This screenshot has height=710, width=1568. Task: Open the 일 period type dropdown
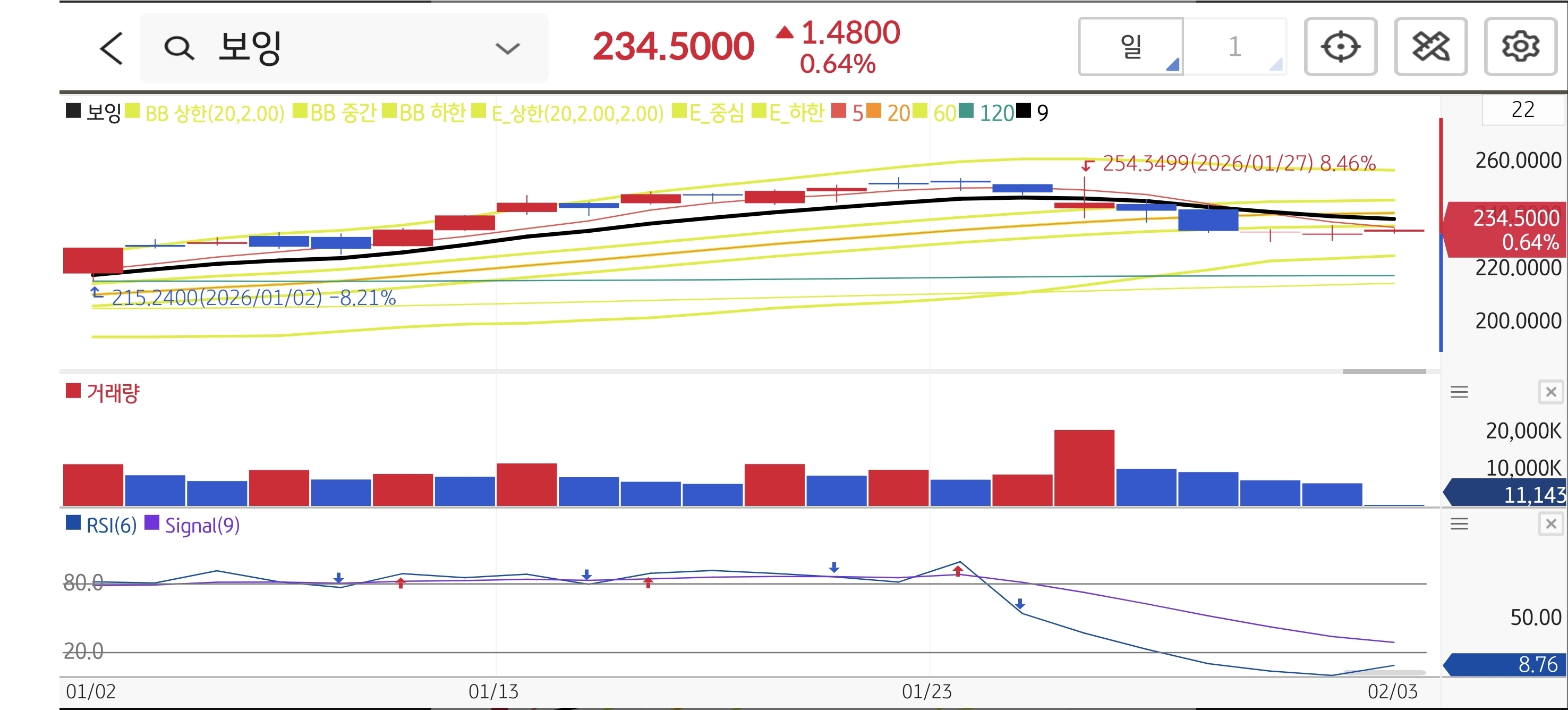[x=1131, y=47]
